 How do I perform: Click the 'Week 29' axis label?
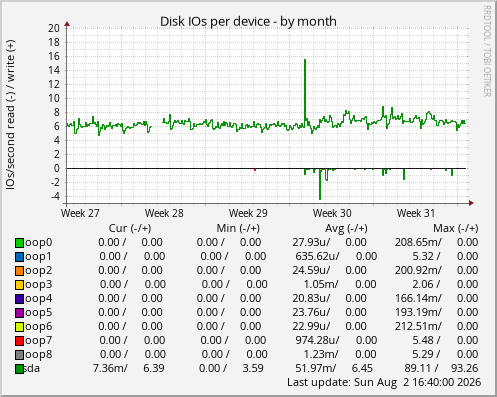[248, 213]
